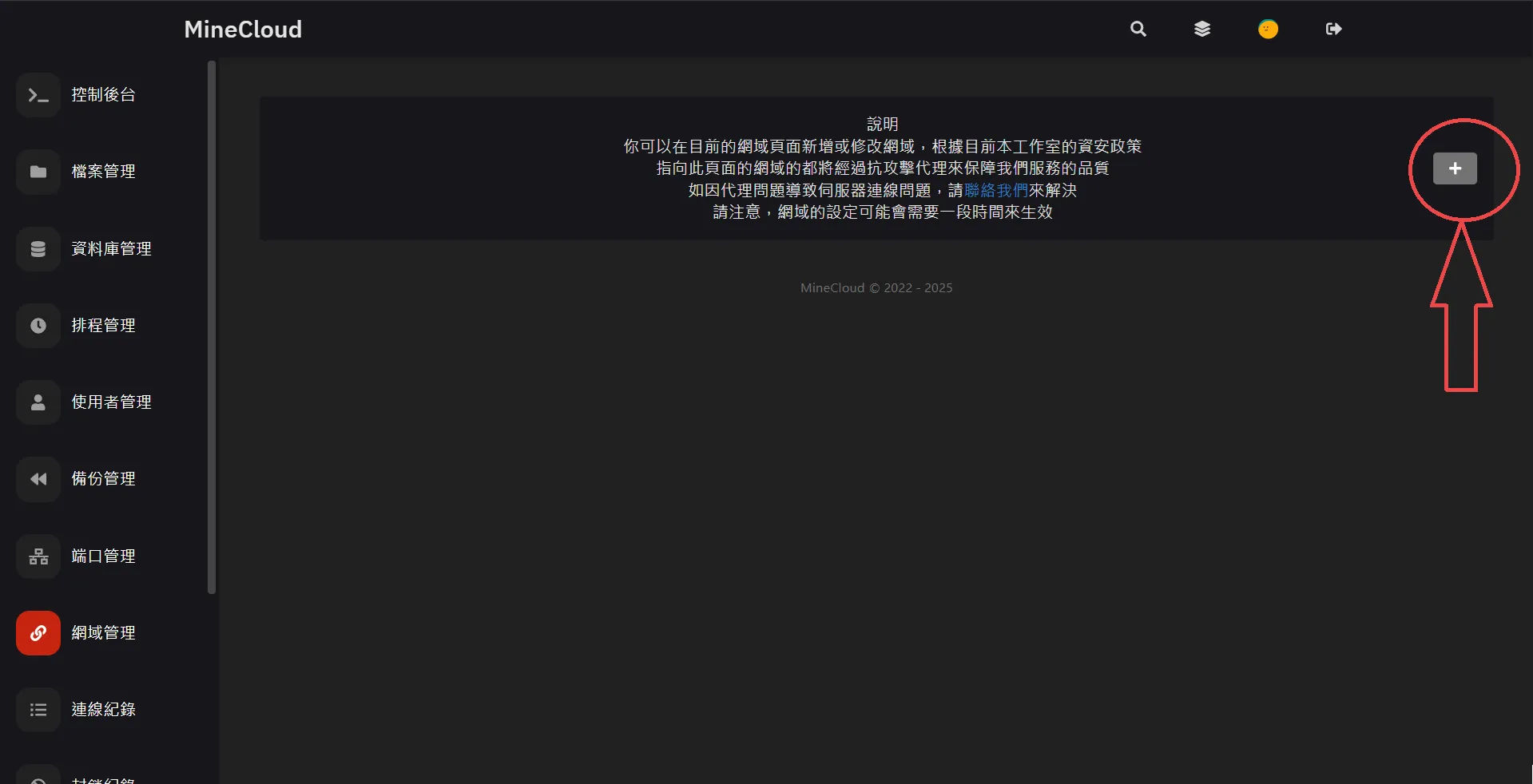Click the search magnifier in the header
This screenshot has width=1533, height=784.
1138,30
